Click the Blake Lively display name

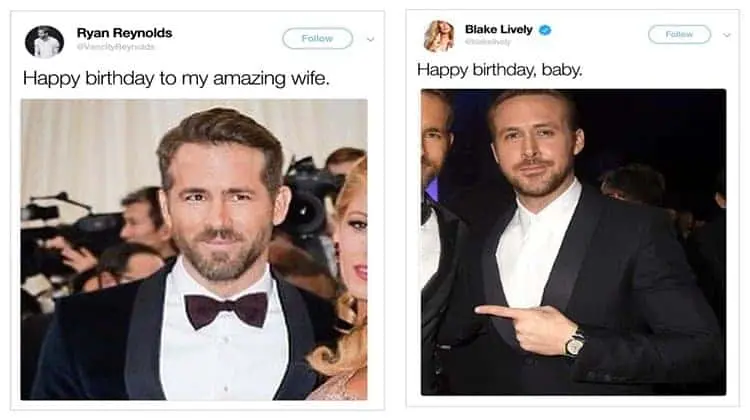click(500, 30)
